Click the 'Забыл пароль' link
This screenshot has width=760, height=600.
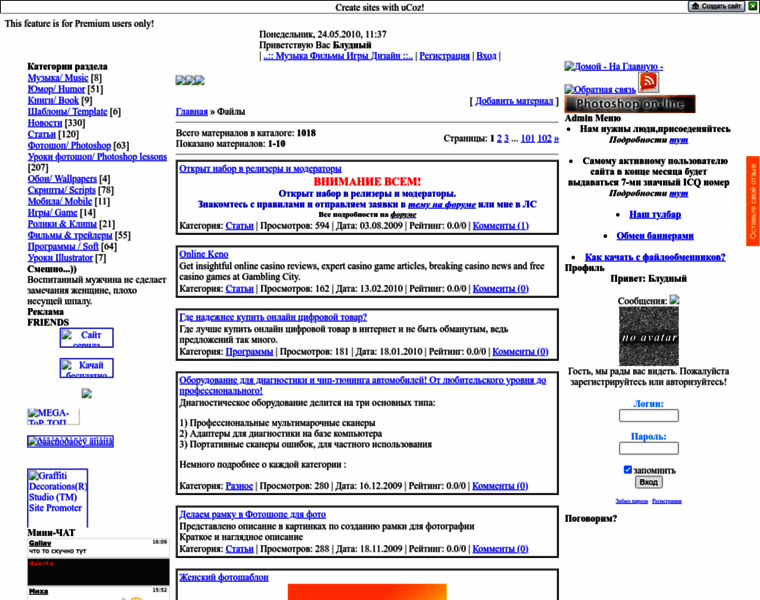pos(632,501)
